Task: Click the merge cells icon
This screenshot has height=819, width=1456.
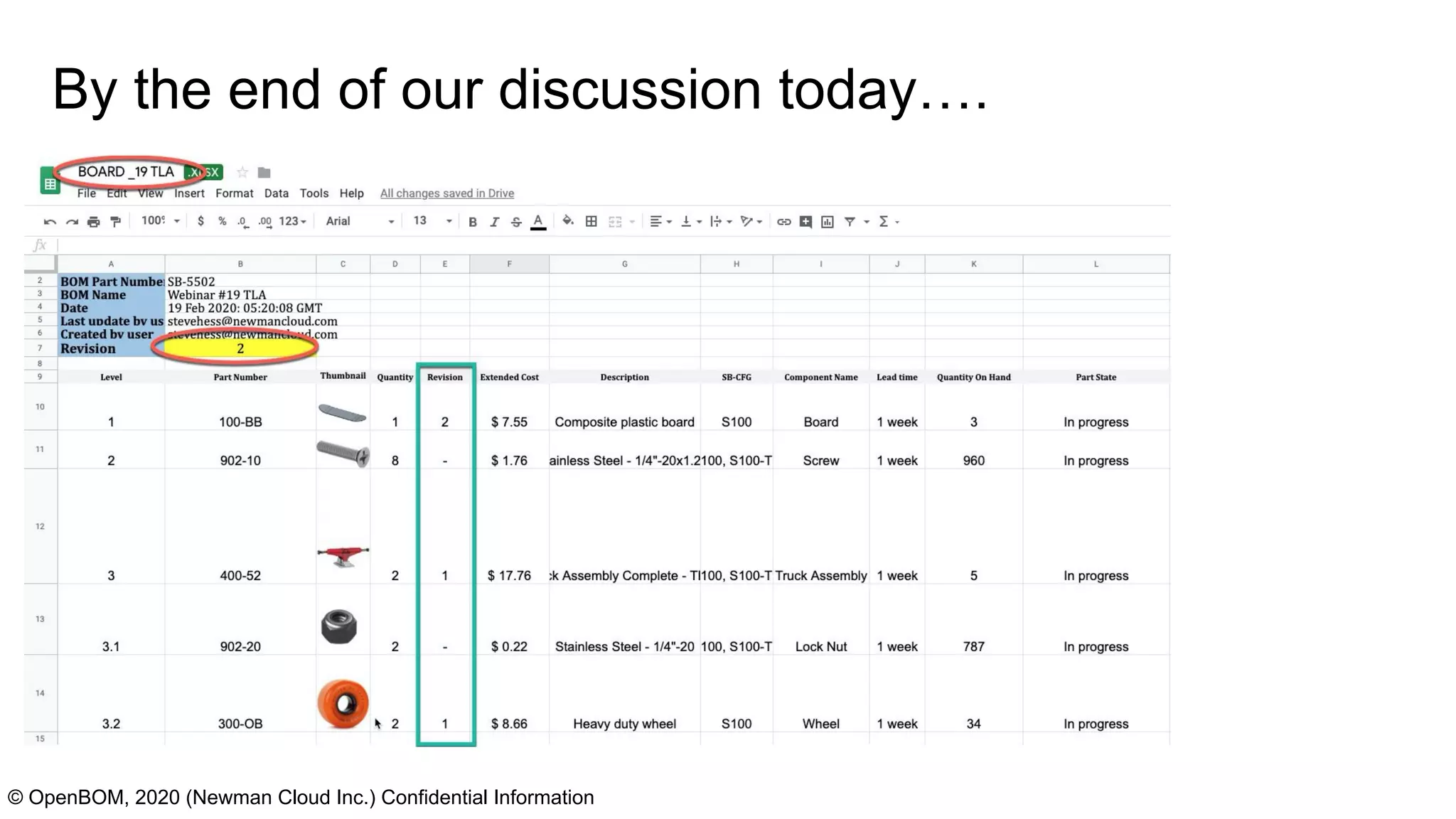Action: coord(615,222)
